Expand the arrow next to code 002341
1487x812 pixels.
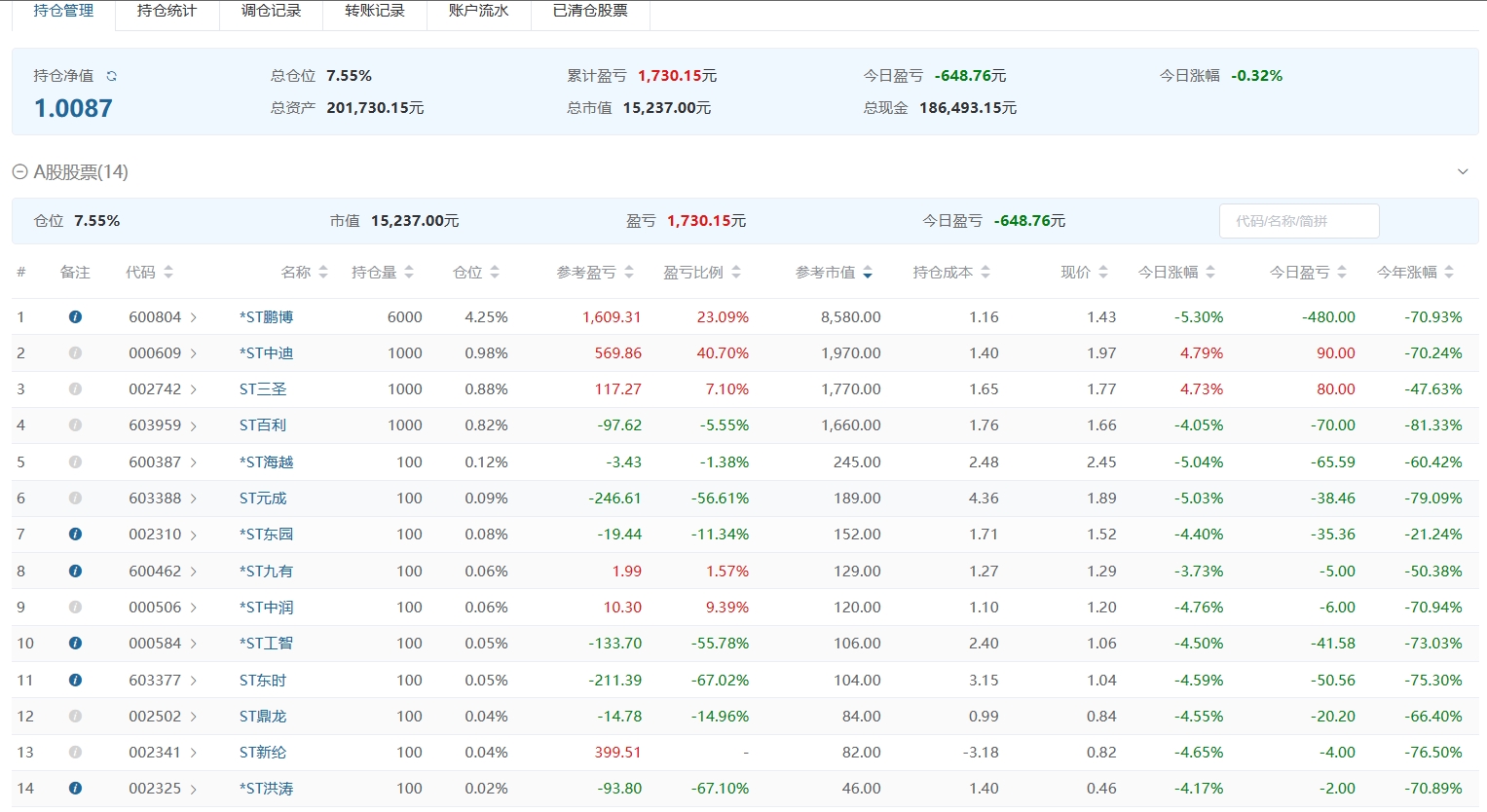[x=194, y=753]
